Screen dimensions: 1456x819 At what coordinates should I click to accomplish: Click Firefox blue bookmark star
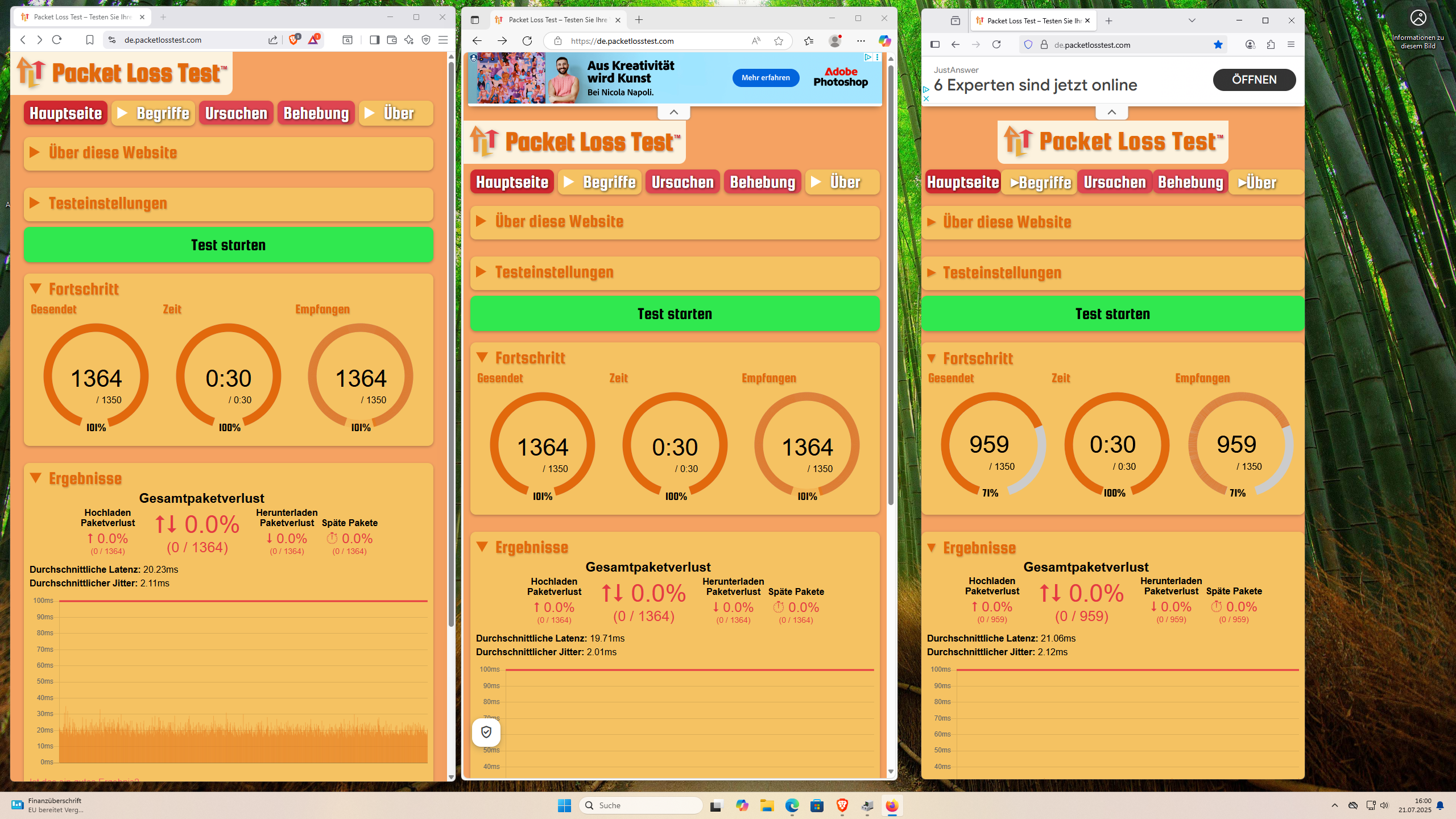tap(1218, 45)
